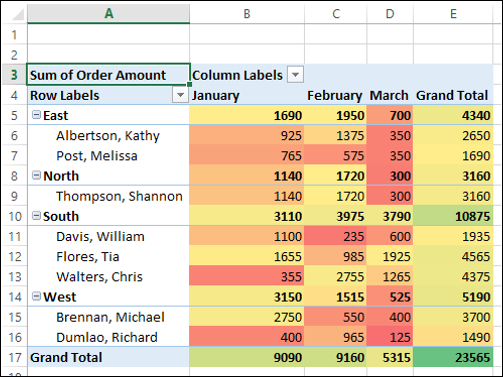Select cell with value 1925
This screenshot has height=377, width=503.
point(390,256)
